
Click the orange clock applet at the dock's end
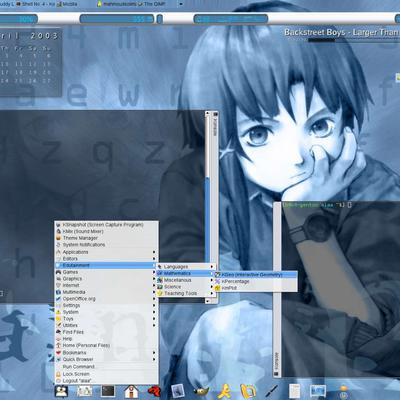coord(344,392)
